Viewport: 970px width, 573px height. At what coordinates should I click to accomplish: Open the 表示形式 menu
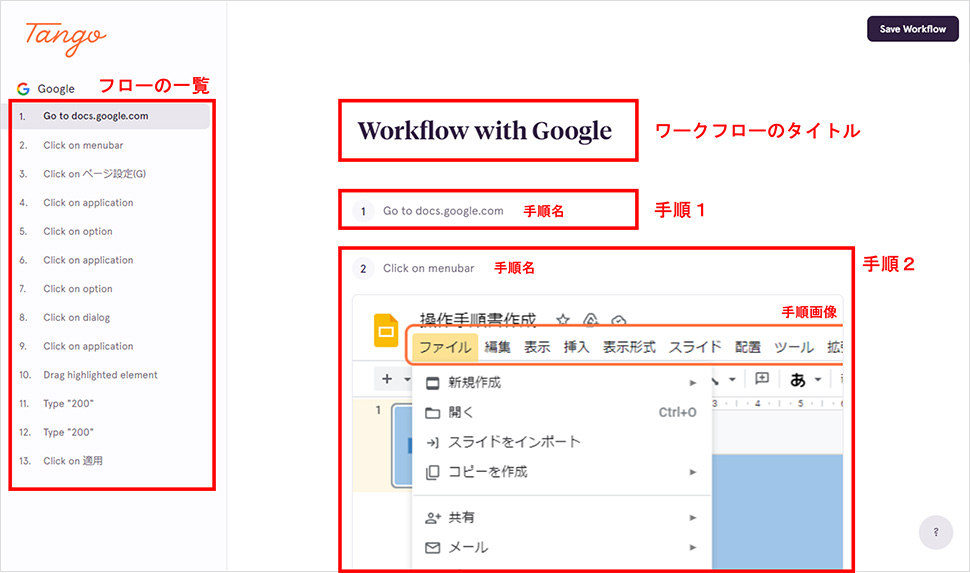click(x=629, y=347)
